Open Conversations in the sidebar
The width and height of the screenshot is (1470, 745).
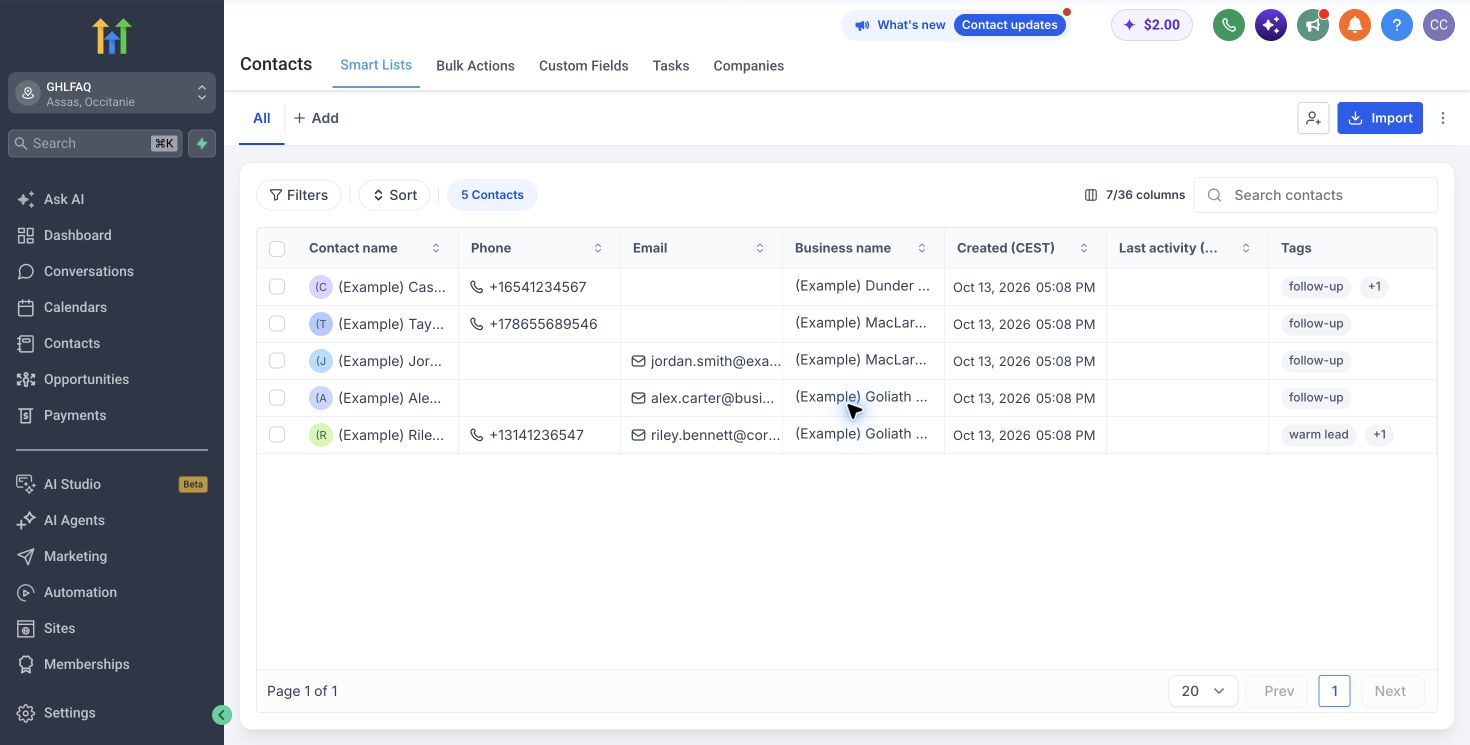click(89, 271)
